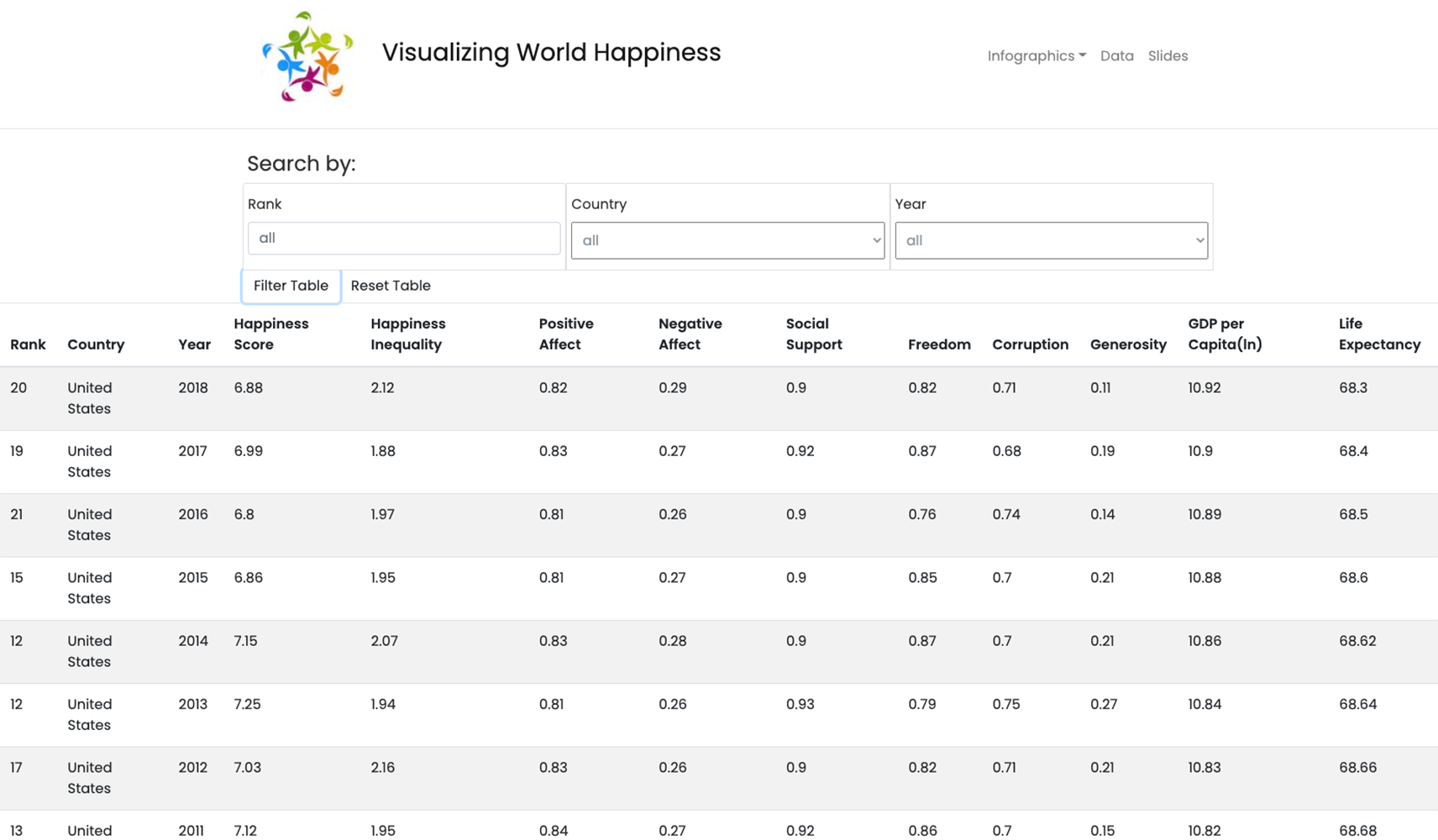Click the Life Expectancy column header
Viewport: 1438px width, 840px height.
tap(1379, 334)
